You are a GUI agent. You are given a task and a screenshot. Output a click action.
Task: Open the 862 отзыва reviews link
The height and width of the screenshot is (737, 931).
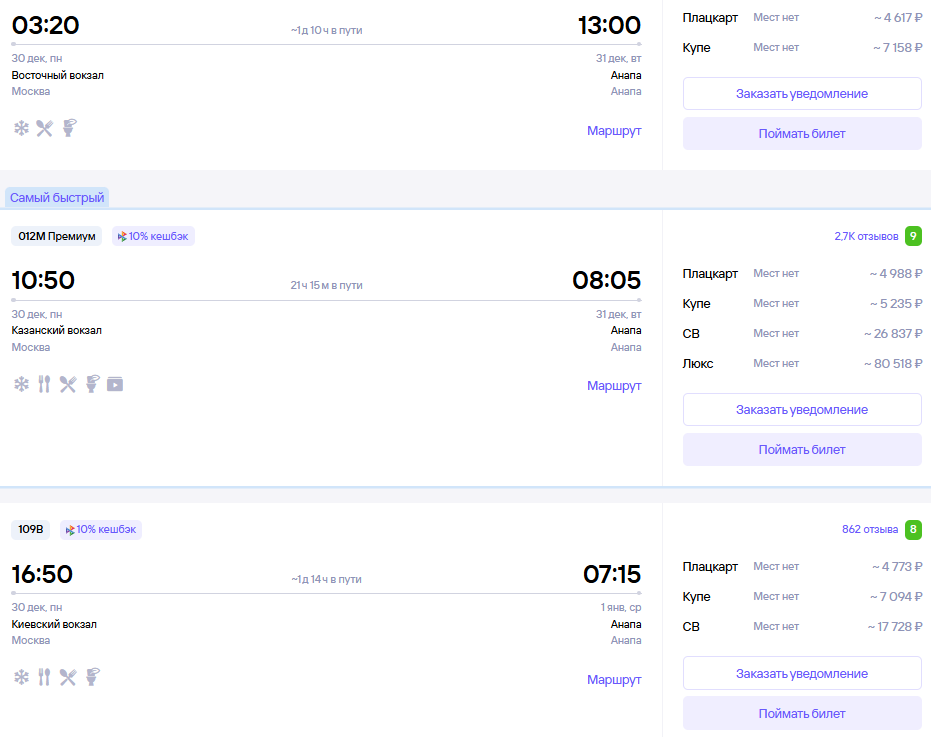[x=869, y=530]
